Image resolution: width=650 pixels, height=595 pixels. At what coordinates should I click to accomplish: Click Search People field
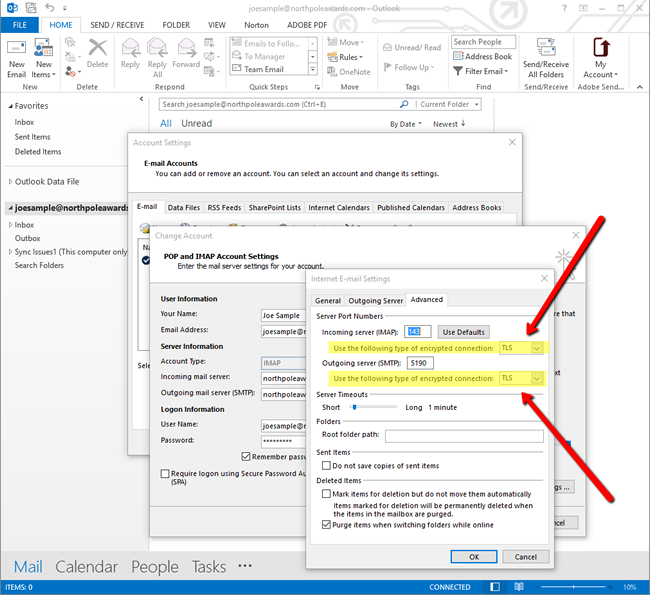pos(483,42)
